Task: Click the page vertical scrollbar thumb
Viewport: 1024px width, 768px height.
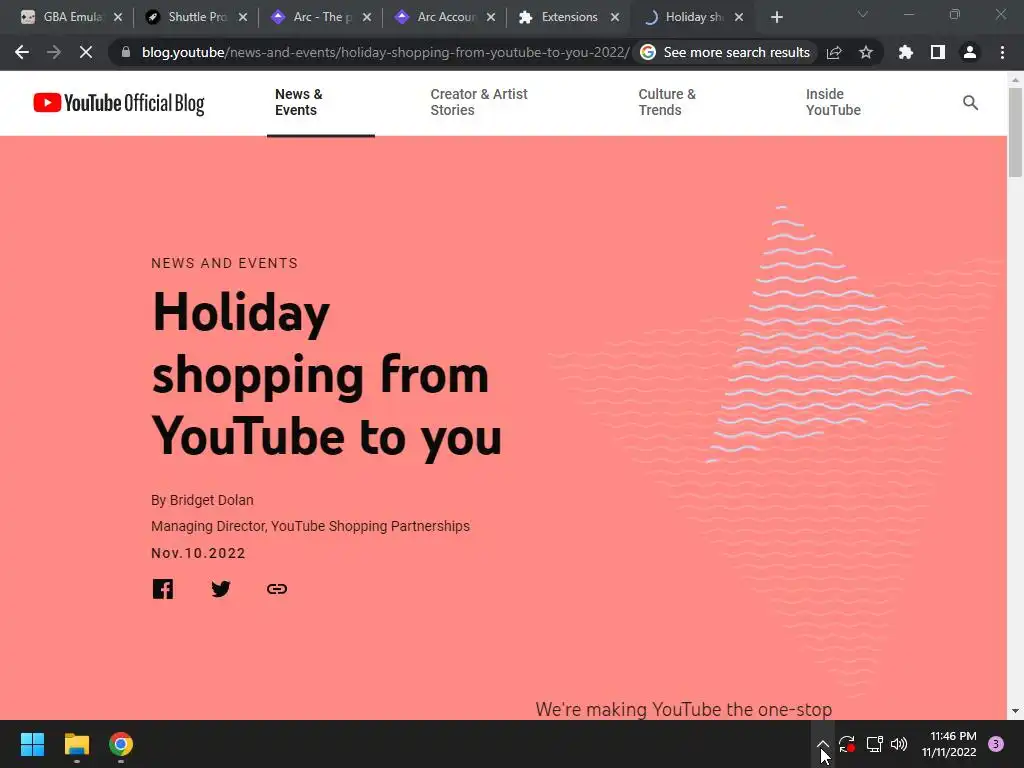Action: coord(1015,132)
